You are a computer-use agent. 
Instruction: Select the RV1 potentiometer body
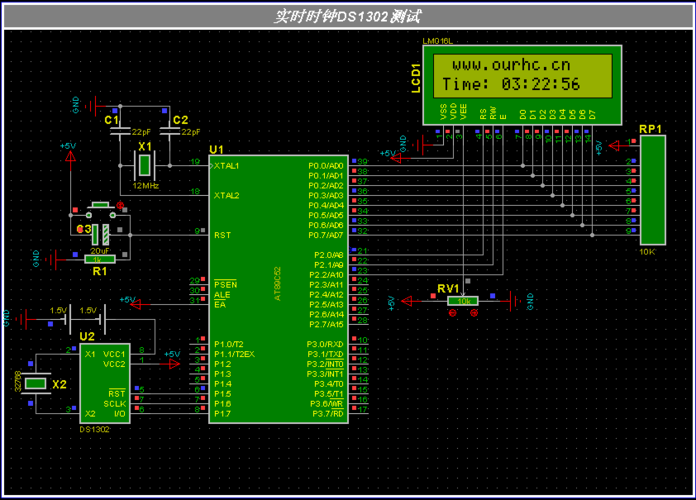(463, 301)
